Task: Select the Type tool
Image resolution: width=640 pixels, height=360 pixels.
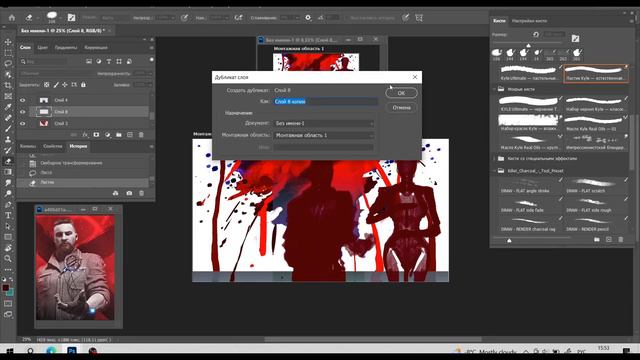Action: (x=8, y=215)
